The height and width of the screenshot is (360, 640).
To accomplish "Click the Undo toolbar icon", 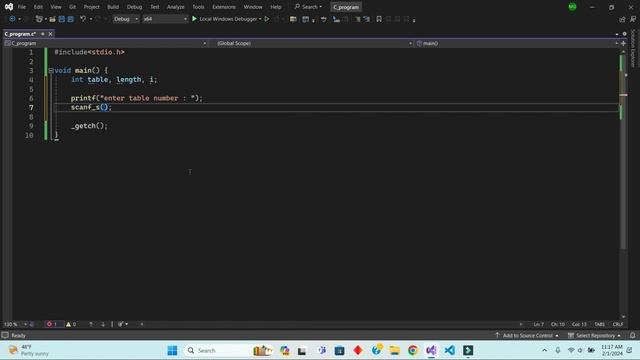I will [83, 19].
